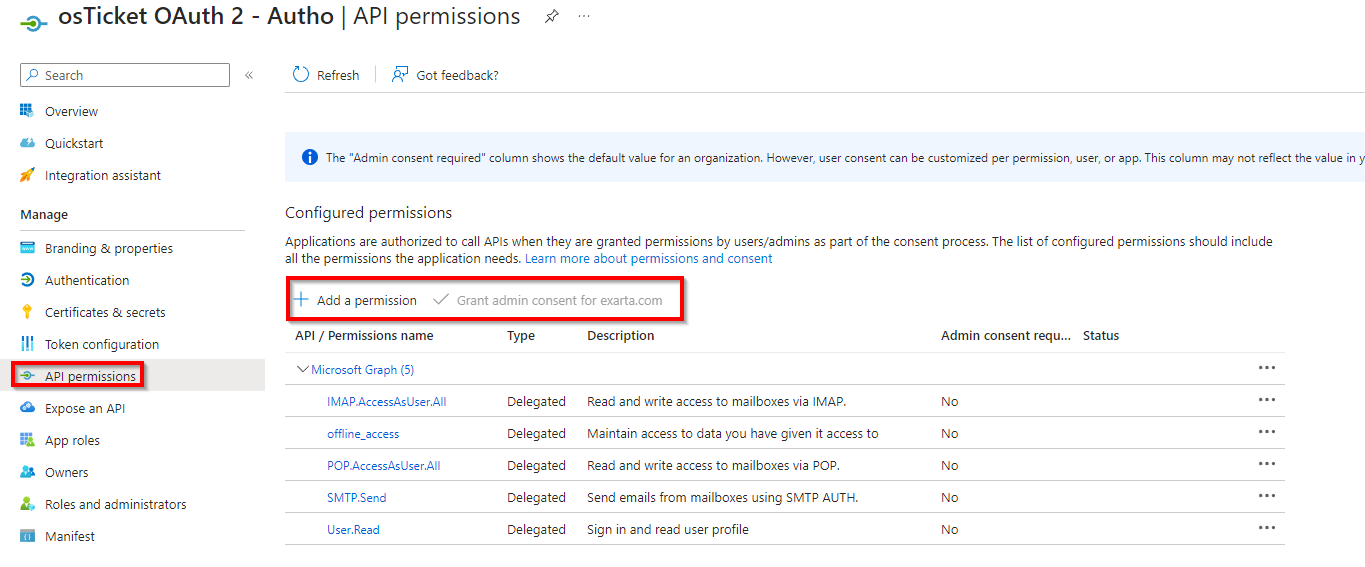The width and height of the screenshot is (1365, 567).
Task: Click the Refresh icon in toolbar
Action: point(301,75)
